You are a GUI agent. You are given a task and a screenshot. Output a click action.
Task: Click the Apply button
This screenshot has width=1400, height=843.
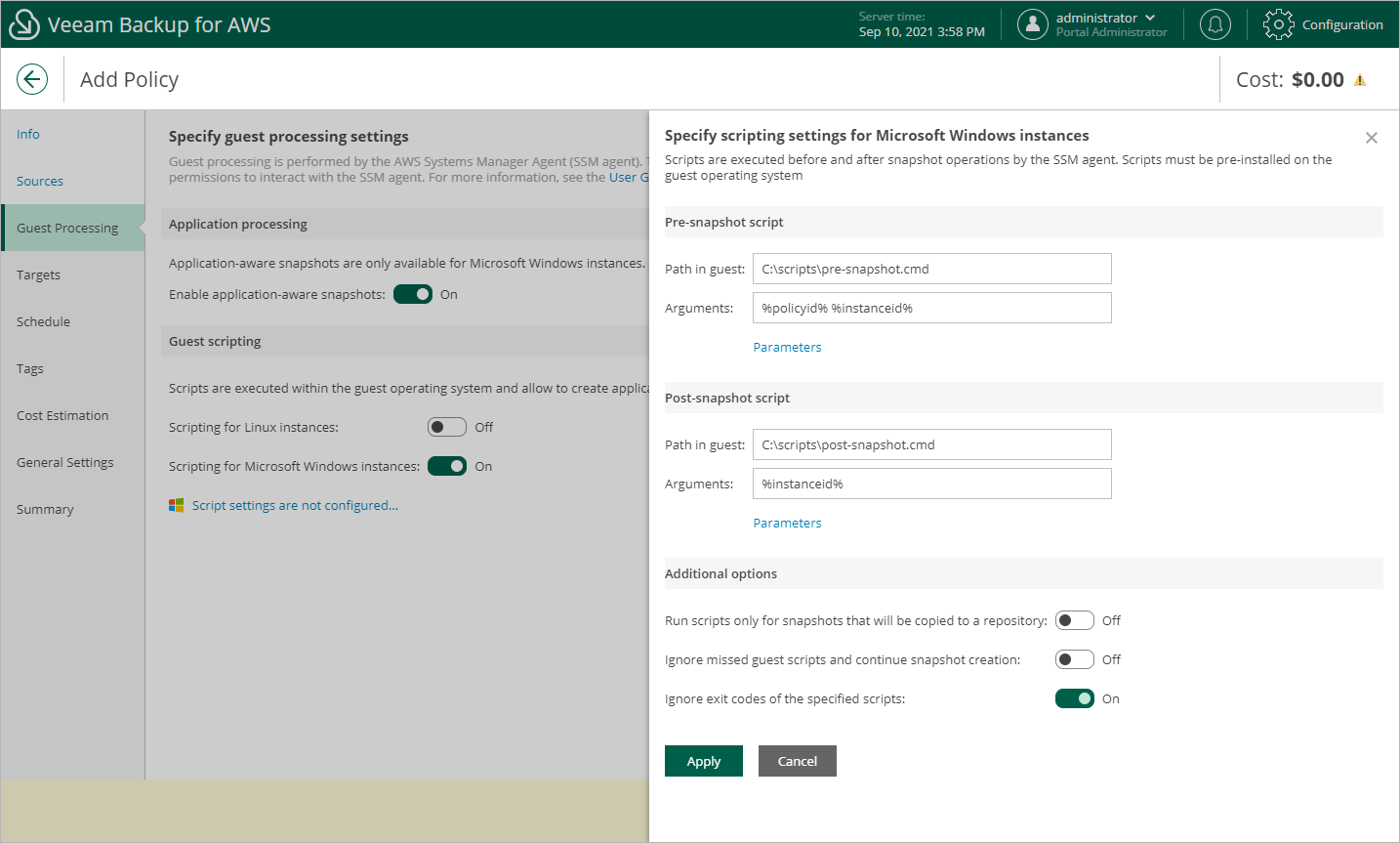tap(703, 761)
